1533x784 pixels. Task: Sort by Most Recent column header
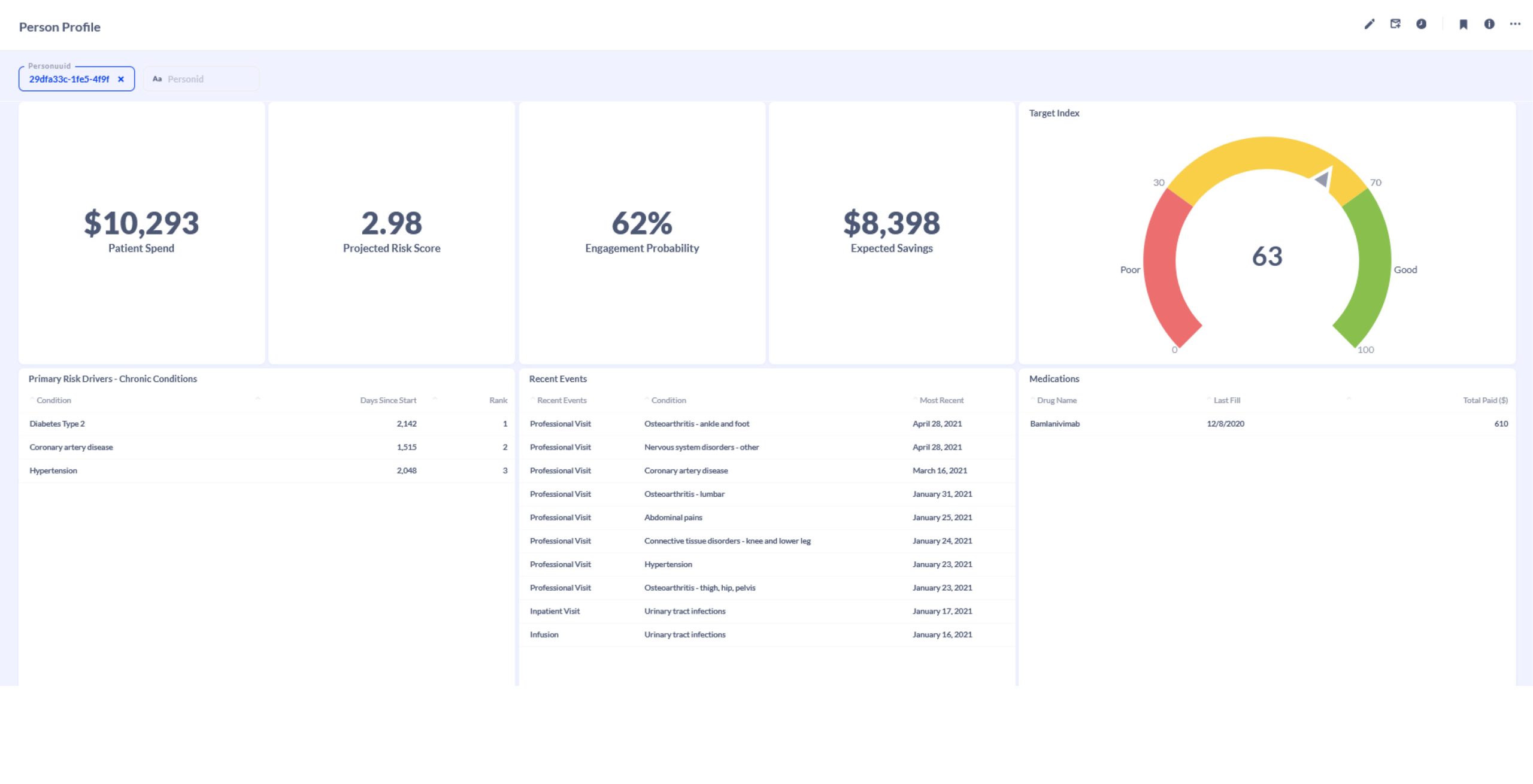tap(942, 400)
